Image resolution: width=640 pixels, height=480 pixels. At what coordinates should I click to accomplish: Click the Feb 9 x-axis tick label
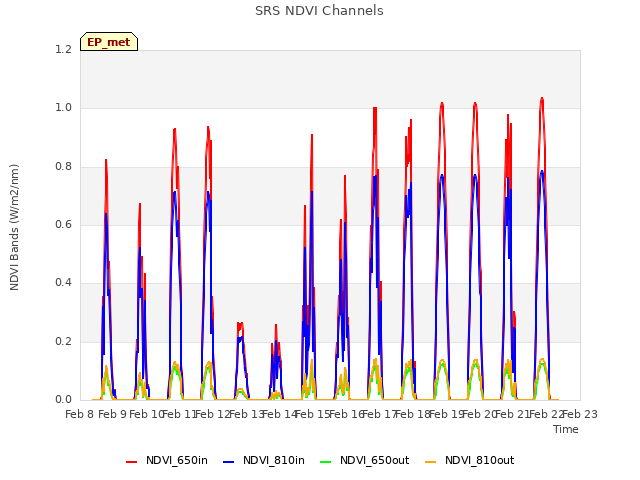coord(113,414)
